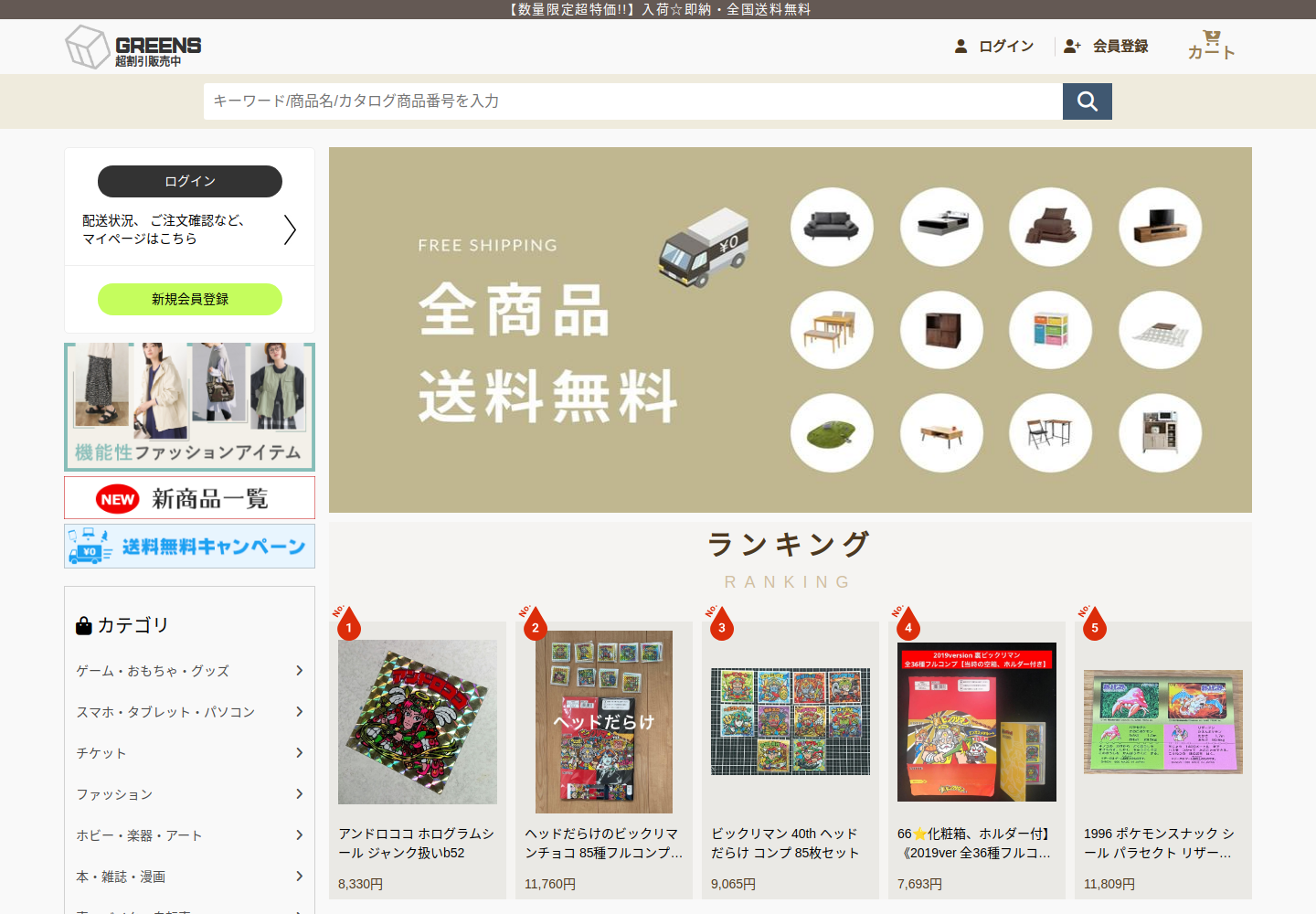Expand the チケット category
1316x914 pixels.
190,753
